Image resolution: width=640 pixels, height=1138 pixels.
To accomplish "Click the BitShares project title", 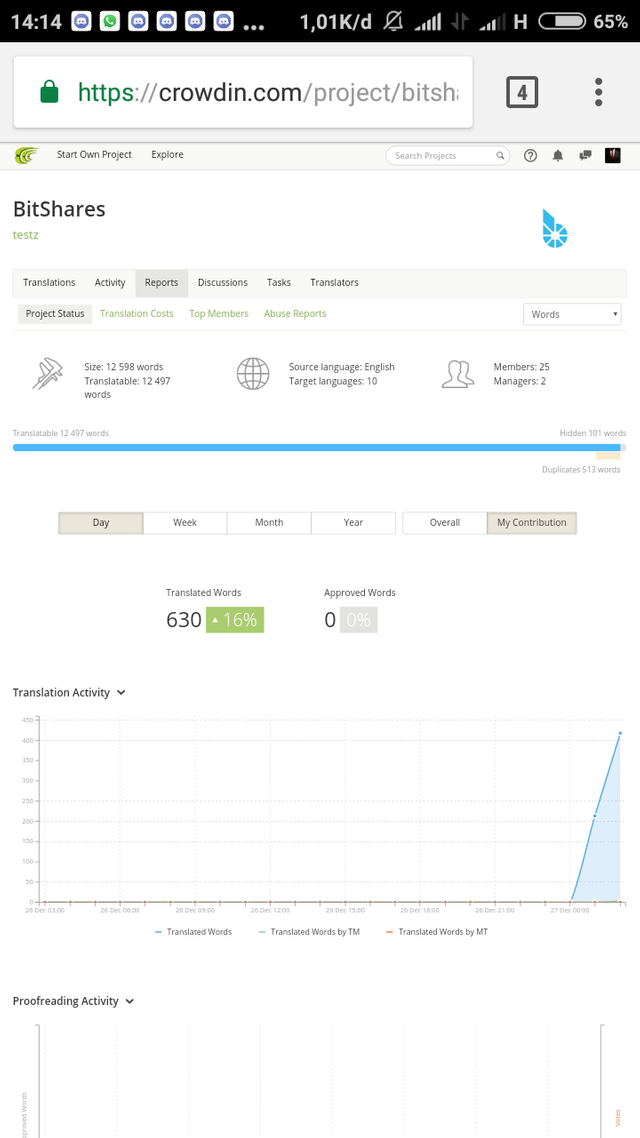I will click(x=60, y=209).
